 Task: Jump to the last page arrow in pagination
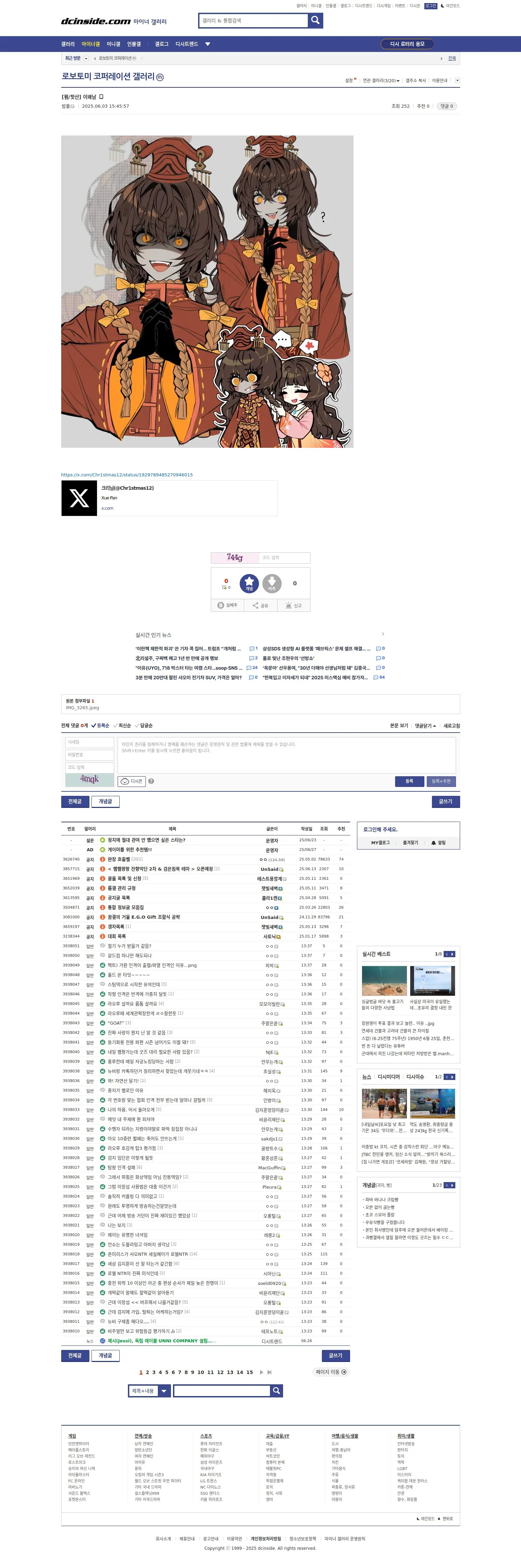pyautogui.click(x=270, y=1372)
